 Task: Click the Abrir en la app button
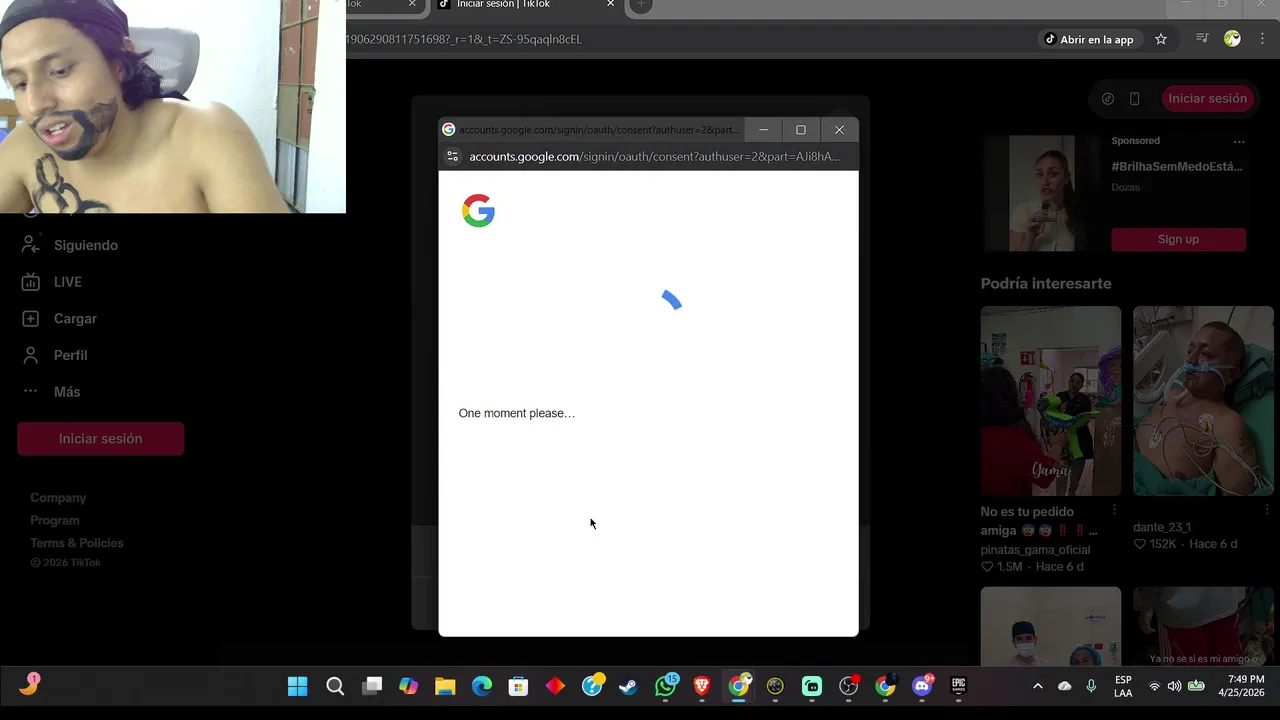[x=1089, y=39]
